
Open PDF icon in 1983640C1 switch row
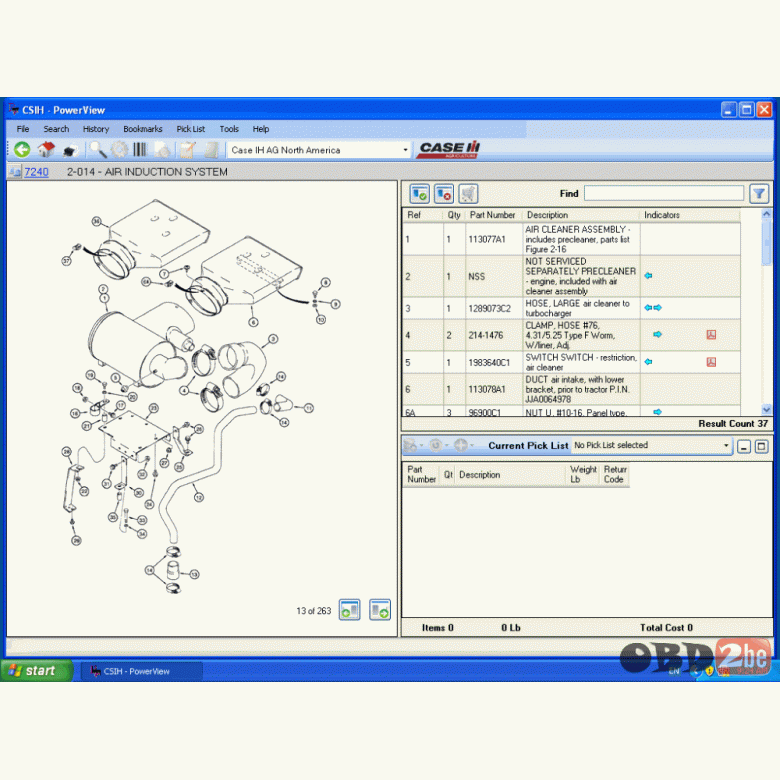[x=711, y=362]
